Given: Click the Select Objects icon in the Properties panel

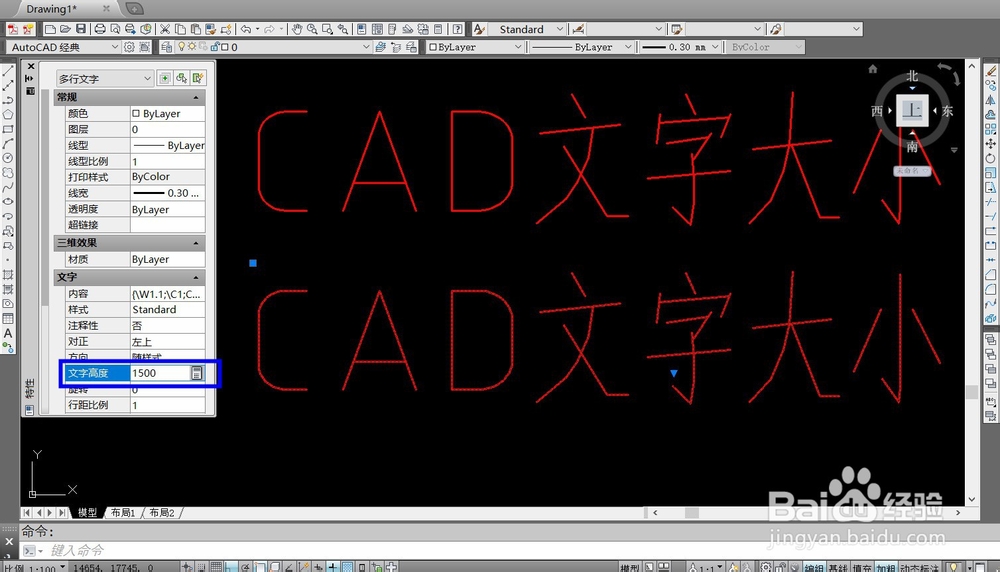Looking at the screenshot, I should click(x=182, y=78).
